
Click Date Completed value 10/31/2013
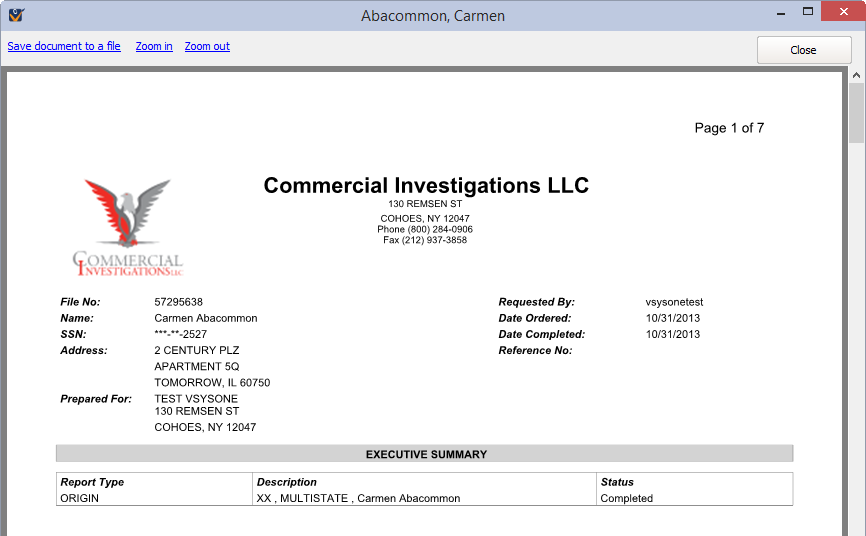pyautogui.click(x=673, y=334)
